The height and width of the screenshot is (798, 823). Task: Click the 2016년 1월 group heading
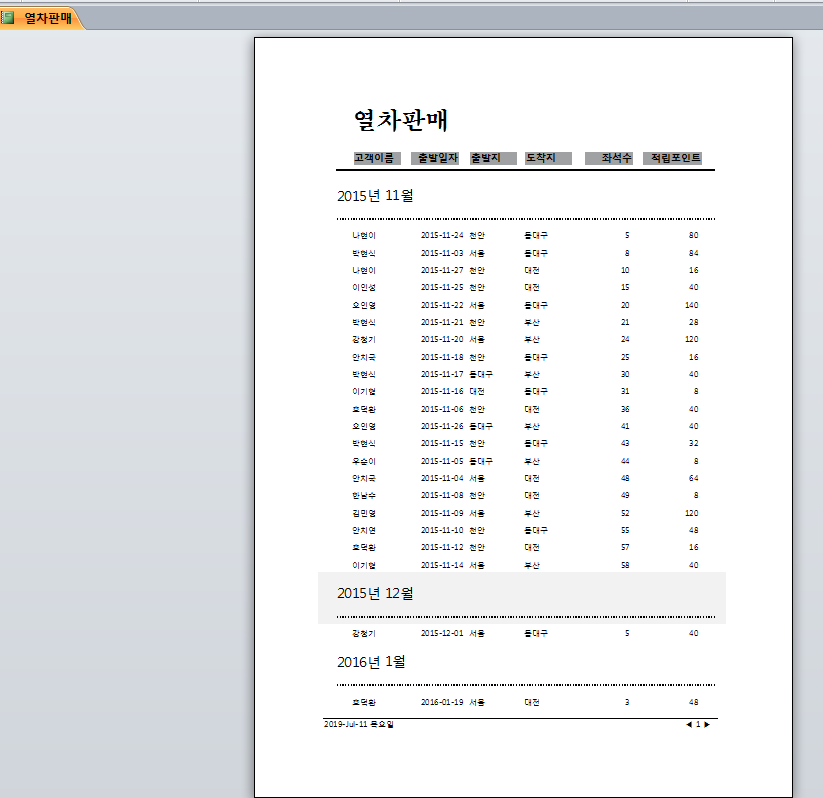point(371,661)
